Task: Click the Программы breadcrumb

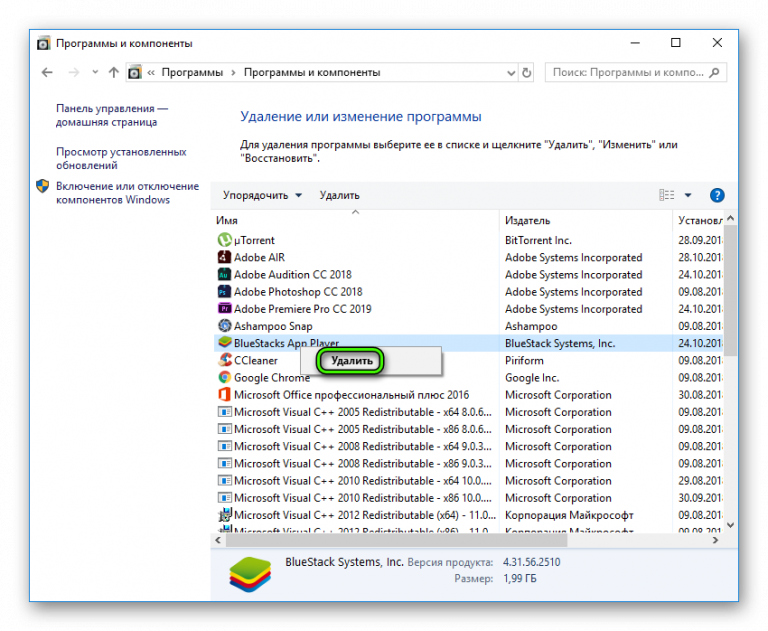Action: pyautogui.click(x=192, y=73)
